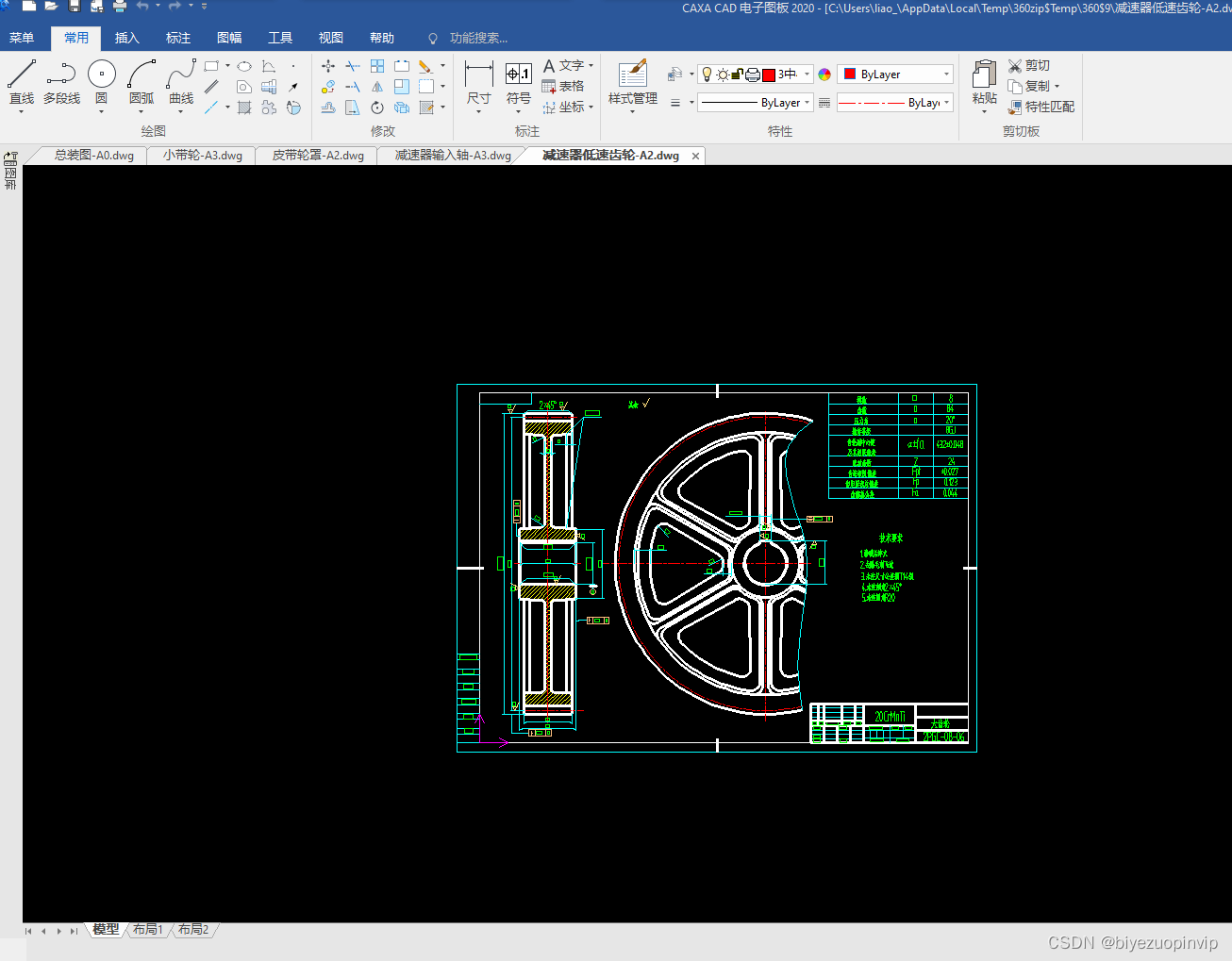
Task: Toggle the layer freeze sun icon
Action: pyautogui.click(x=723, y=75)
